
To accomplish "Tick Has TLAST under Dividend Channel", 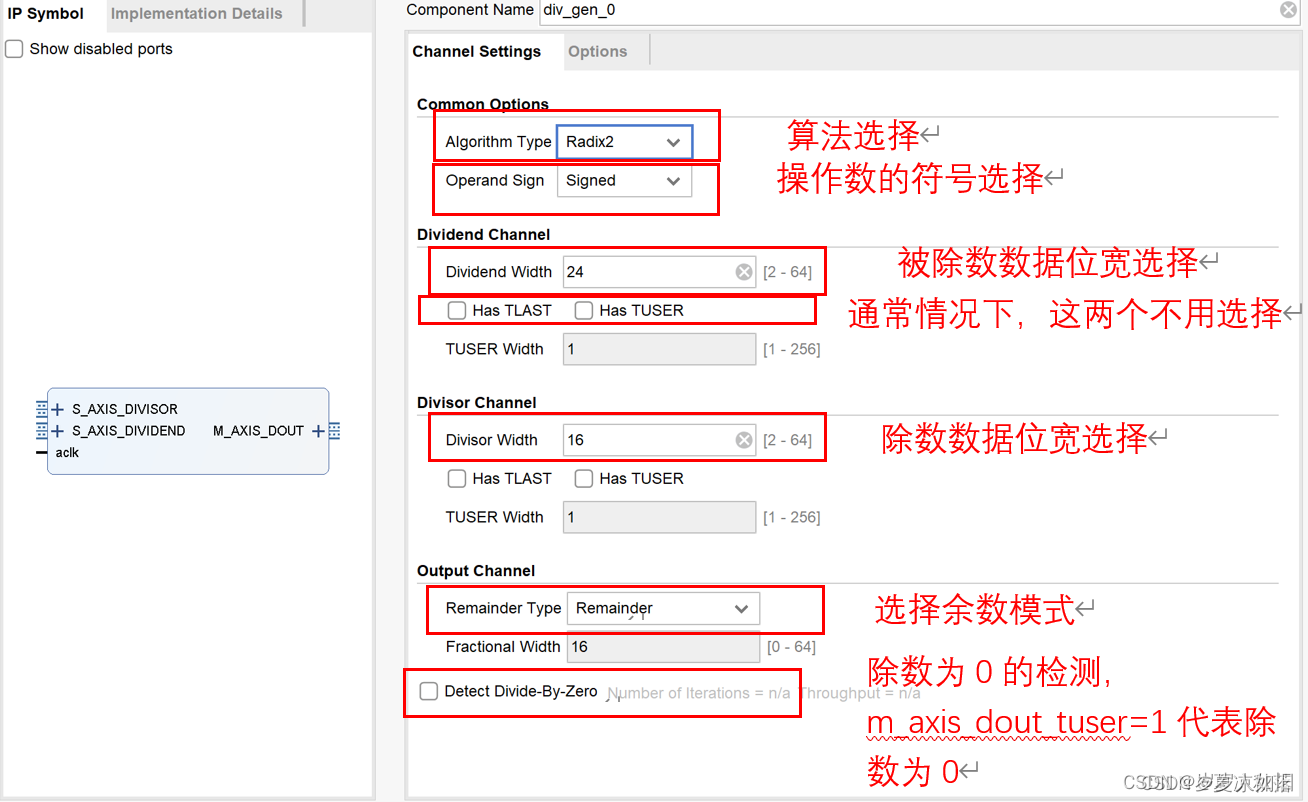I will click(x=457, y=311).
